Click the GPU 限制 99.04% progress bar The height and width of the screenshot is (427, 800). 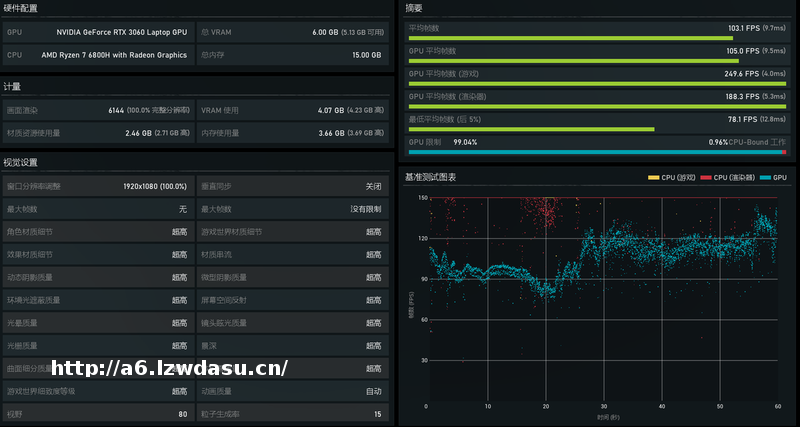pyautogui.click(x=593, y=152)
